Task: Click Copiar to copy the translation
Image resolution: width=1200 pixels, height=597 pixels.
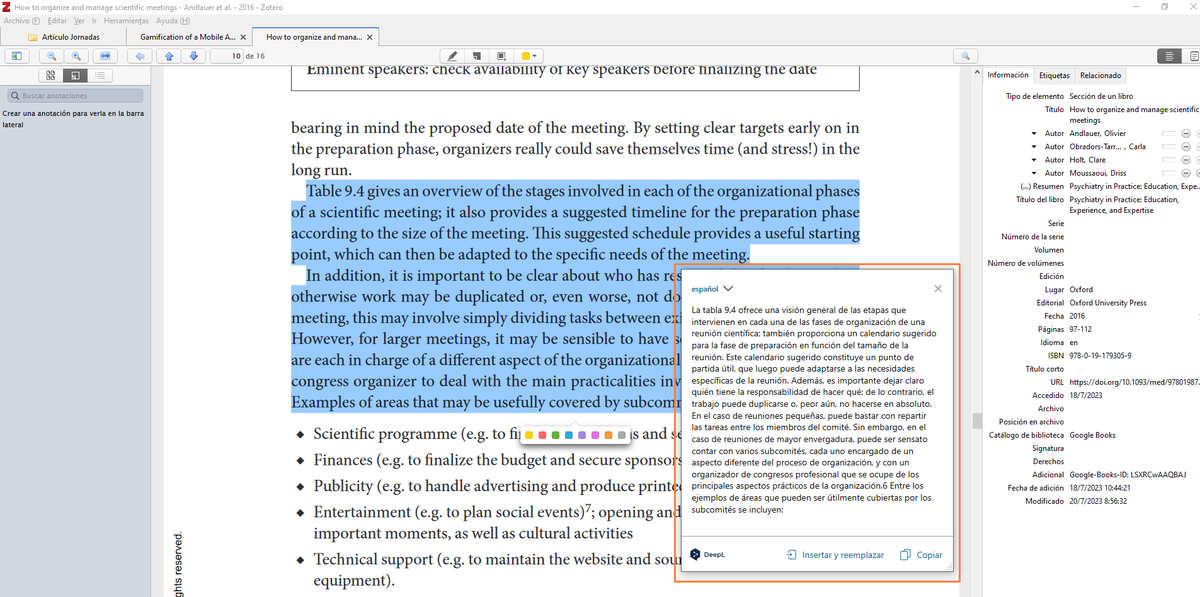Action: click(921, 555)
